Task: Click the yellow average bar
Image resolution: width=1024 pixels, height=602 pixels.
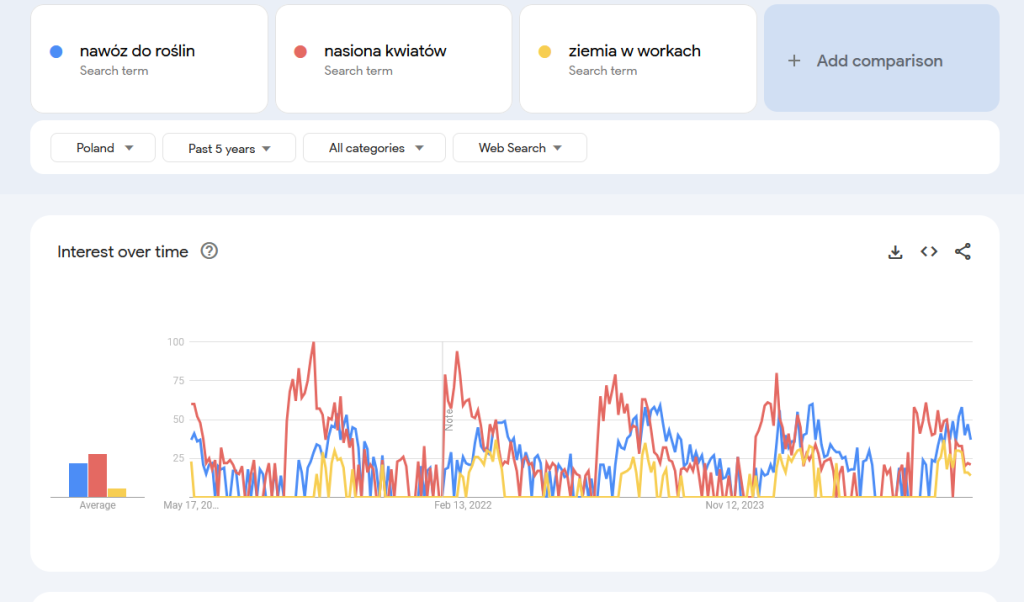Action: [117, 493]
